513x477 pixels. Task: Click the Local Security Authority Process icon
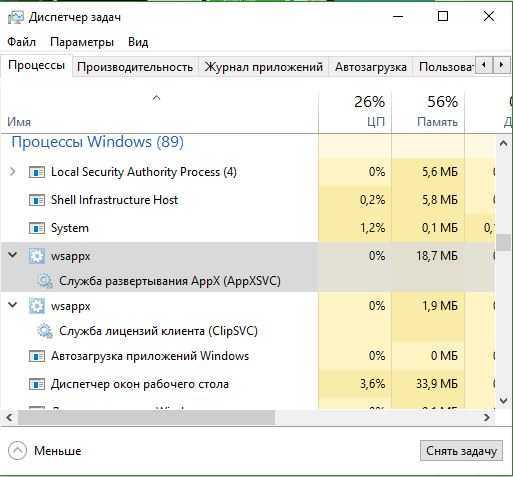[x=37, y=172]
